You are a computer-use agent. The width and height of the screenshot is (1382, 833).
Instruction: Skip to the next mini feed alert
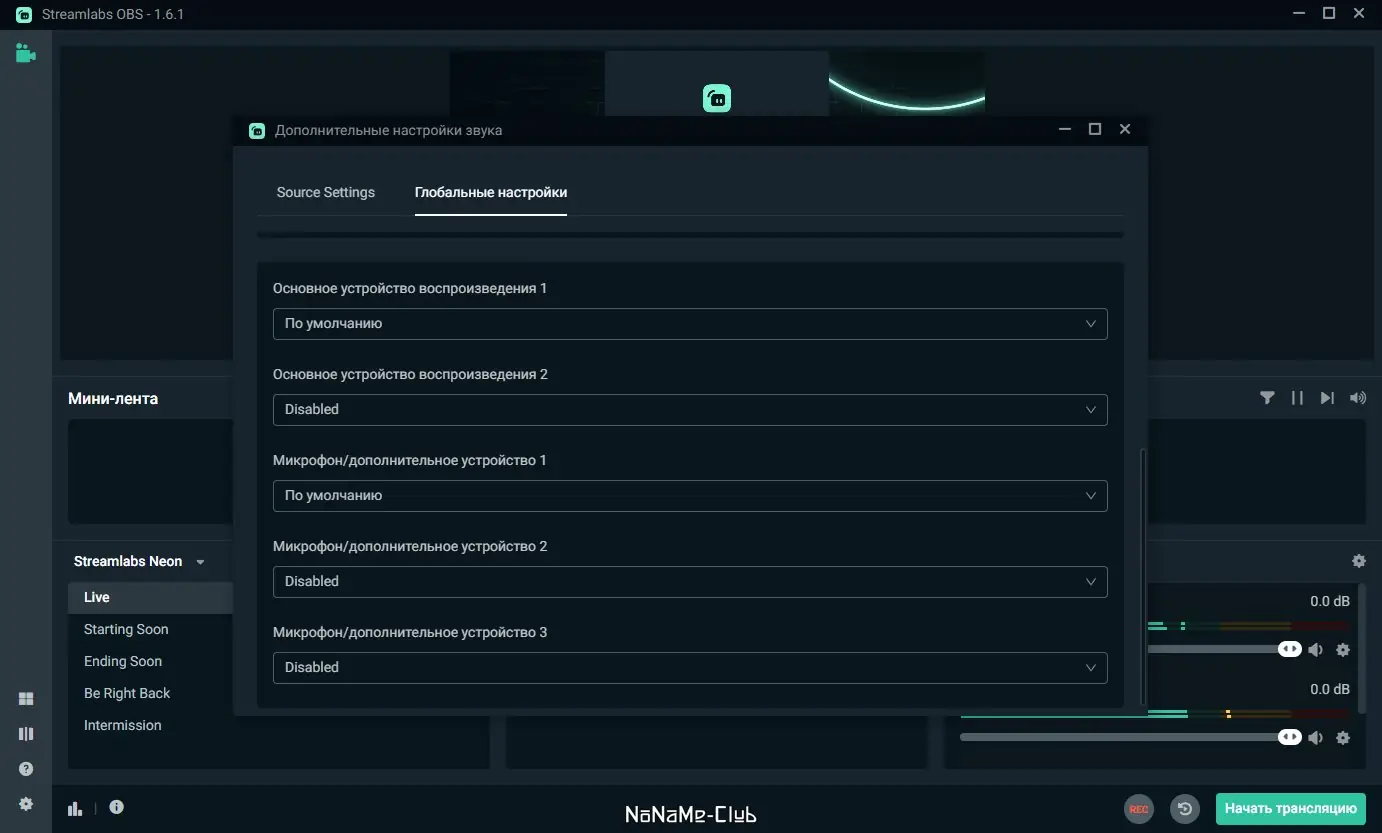tap(1327, 398)
